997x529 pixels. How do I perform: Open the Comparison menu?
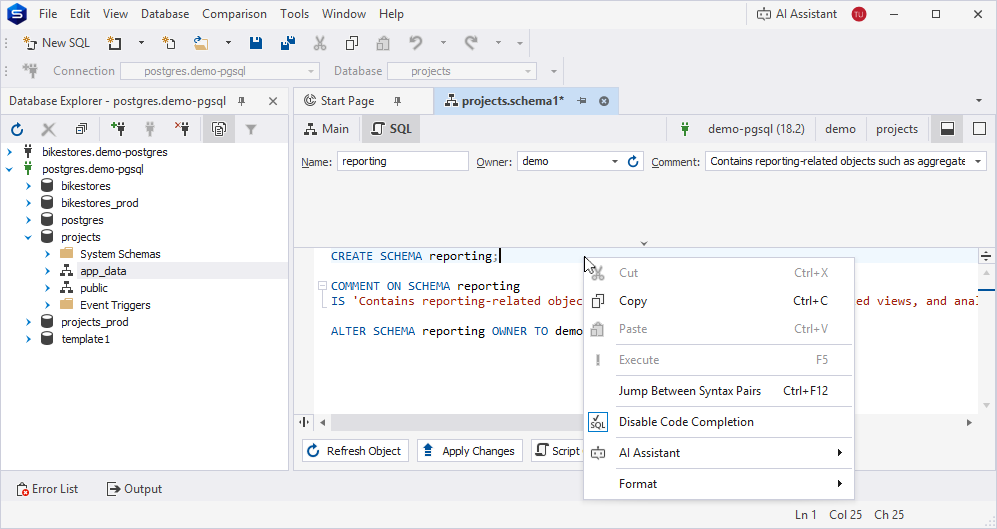coord(234,14)
